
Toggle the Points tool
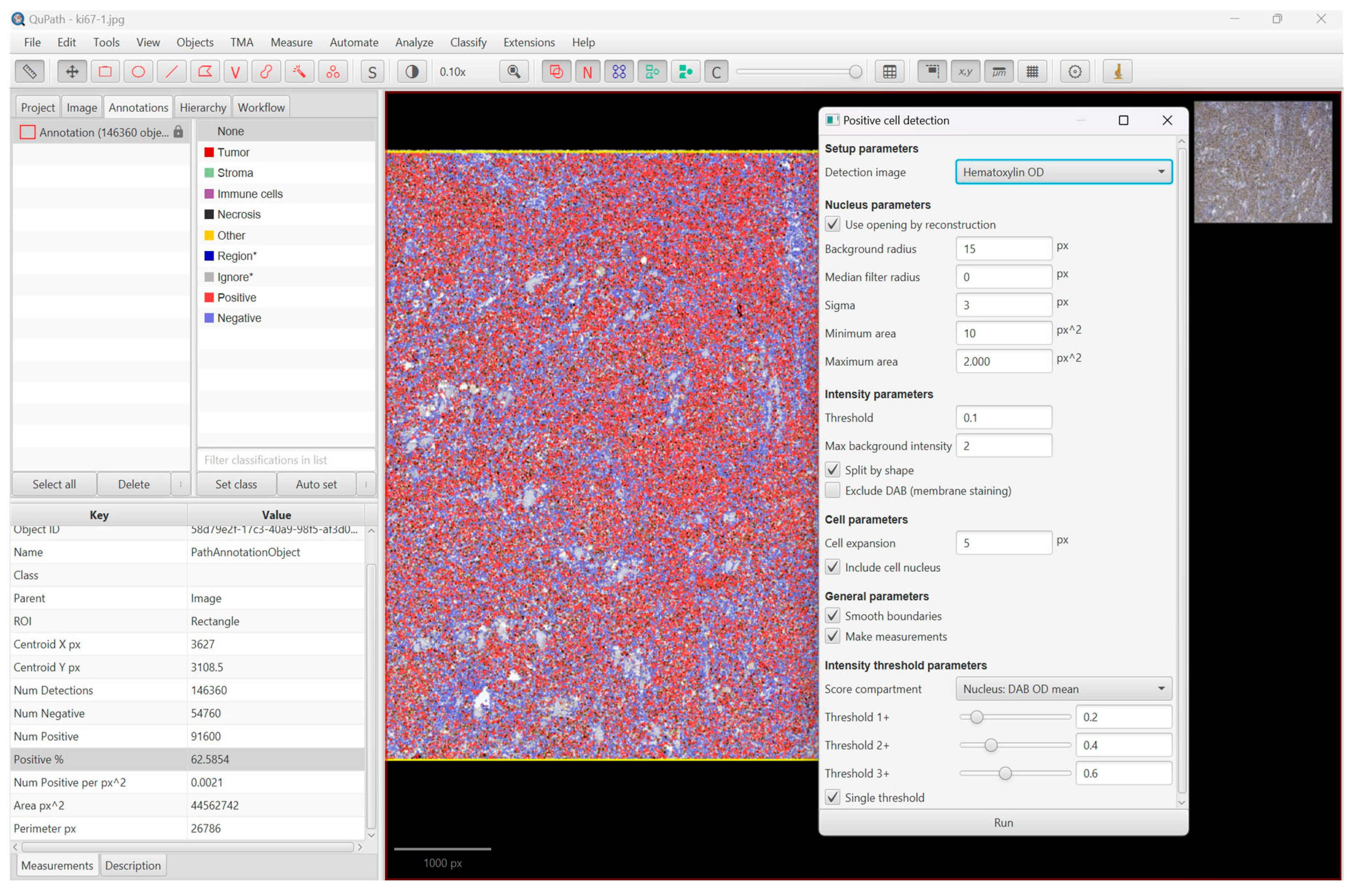point(334,72)
